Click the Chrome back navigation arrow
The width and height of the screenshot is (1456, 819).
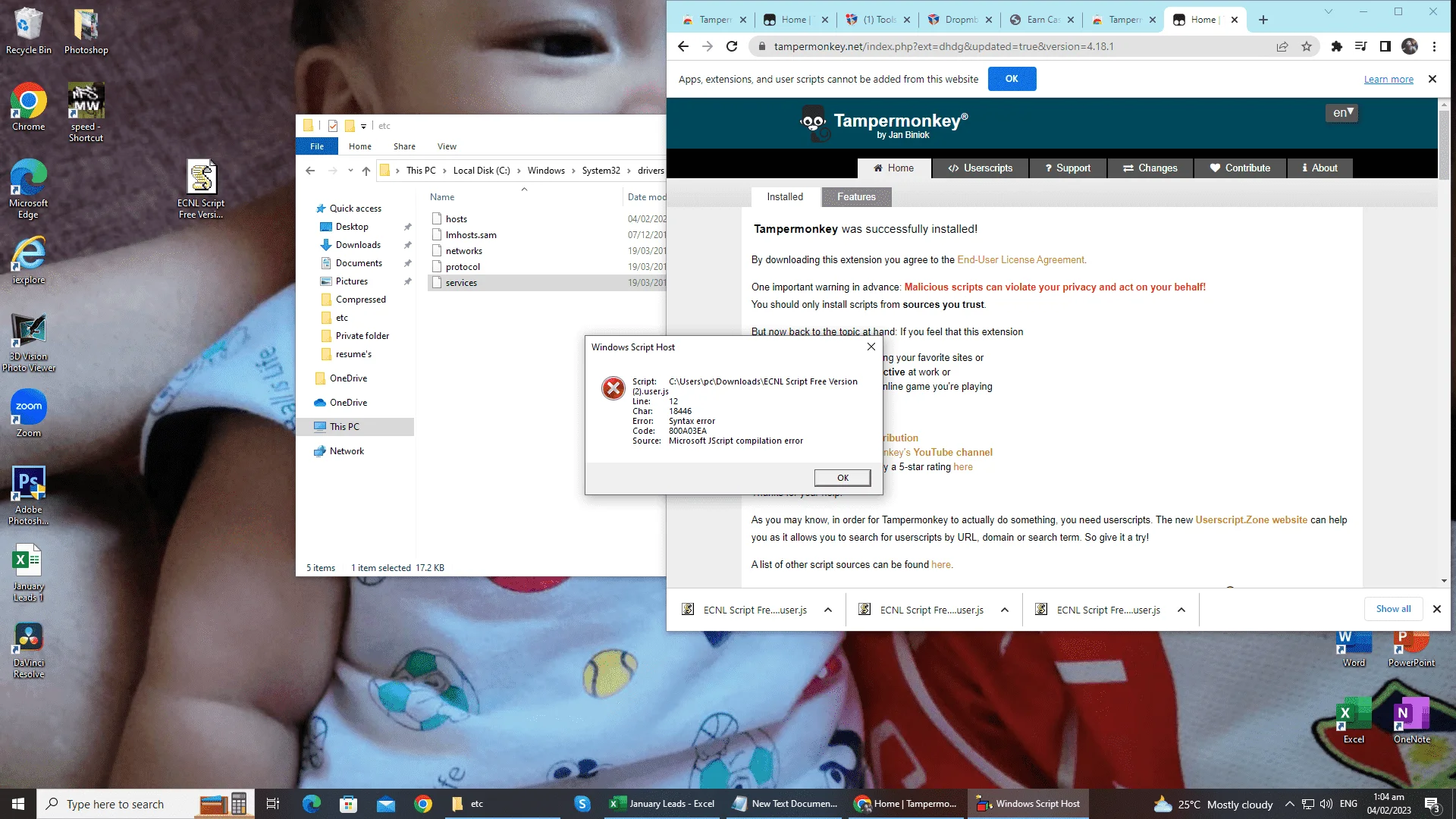(x=682, y=46)
